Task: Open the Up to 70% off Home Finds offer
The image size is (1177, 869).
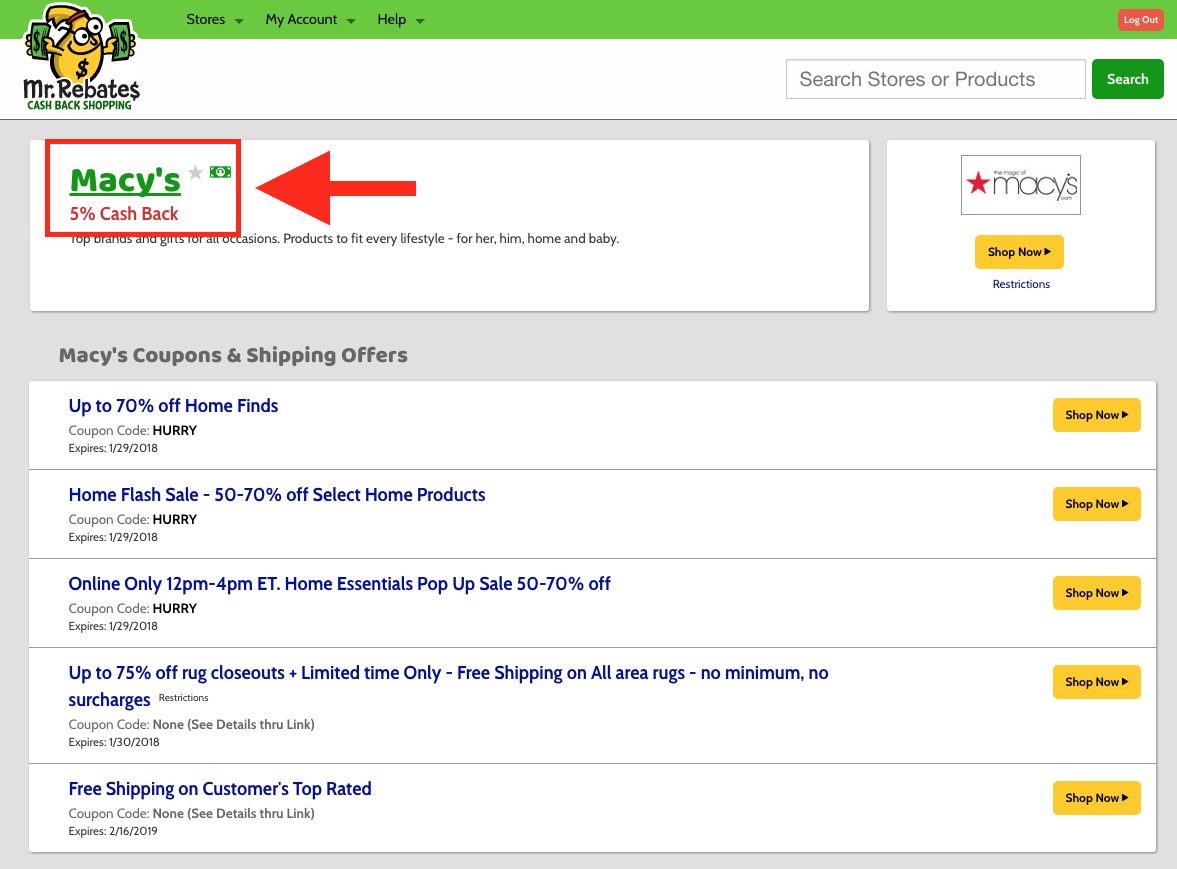Action: [x=173, y=406]
